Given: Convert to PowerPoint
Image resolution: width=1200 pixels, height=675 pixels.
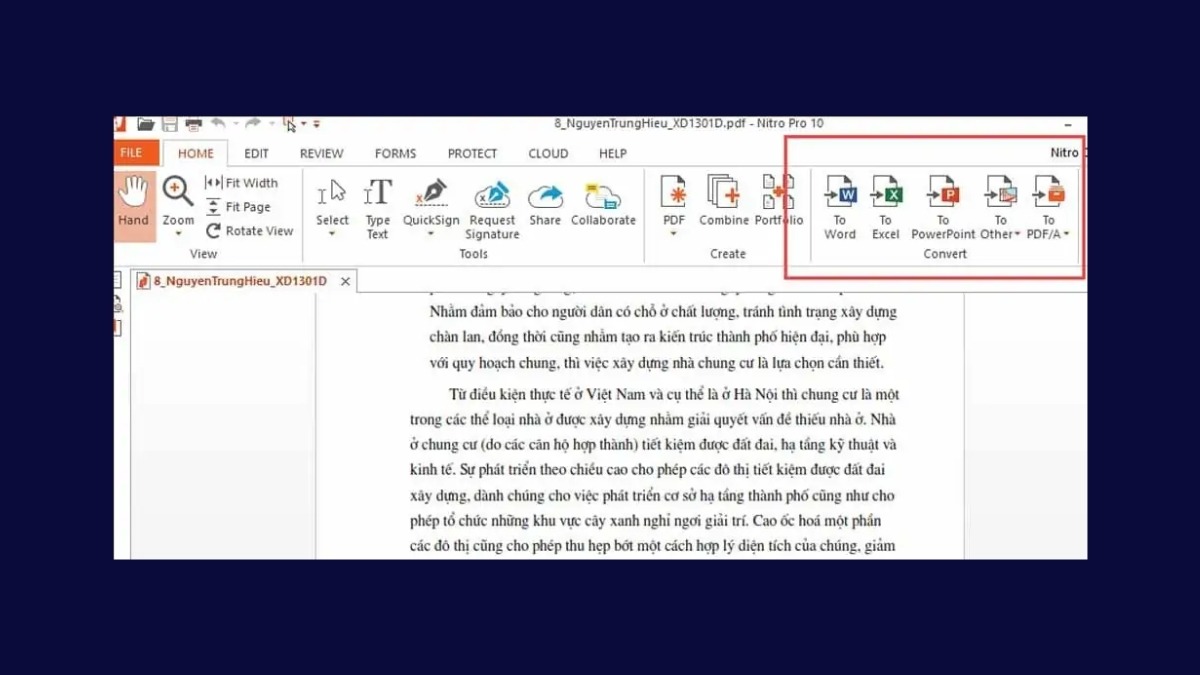Looking at the screenshot, I should click(943, 208).
